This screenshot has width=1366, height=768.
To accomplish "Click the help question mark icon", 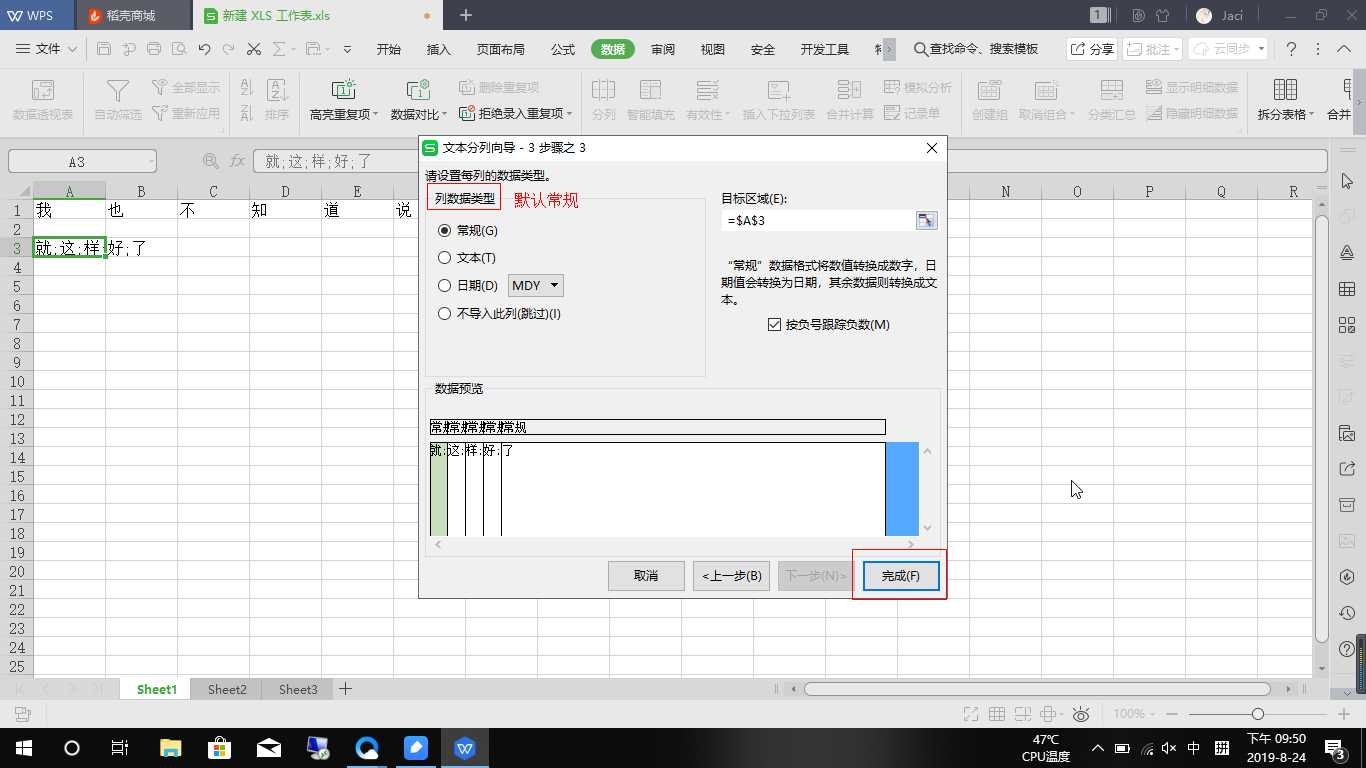I will coord(1291,49).
